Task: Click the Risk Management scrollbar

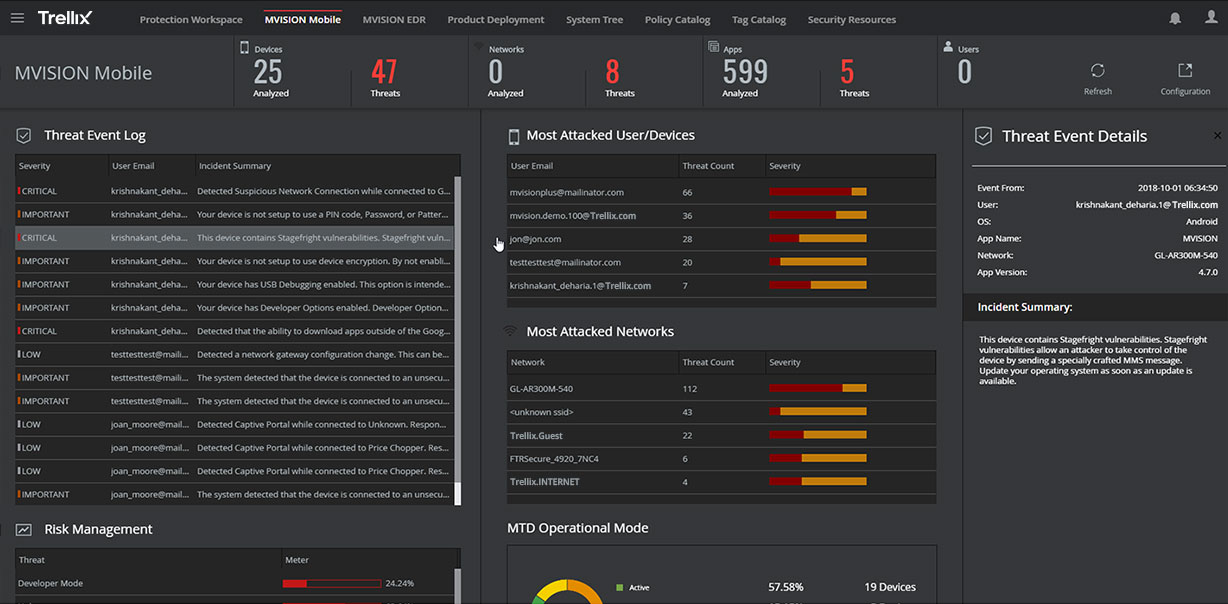Action: 458,587
